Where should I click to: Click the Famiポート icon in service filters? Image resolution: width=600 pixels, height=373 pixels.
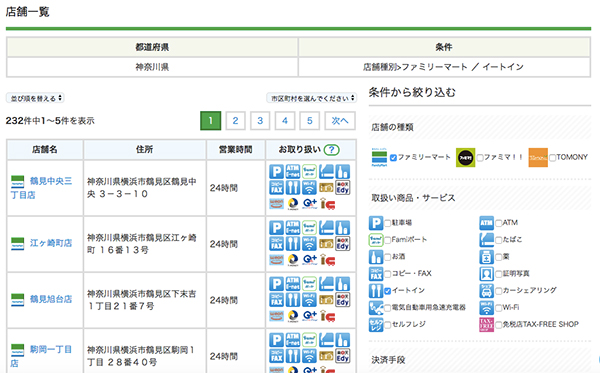(x=376, y=239)
